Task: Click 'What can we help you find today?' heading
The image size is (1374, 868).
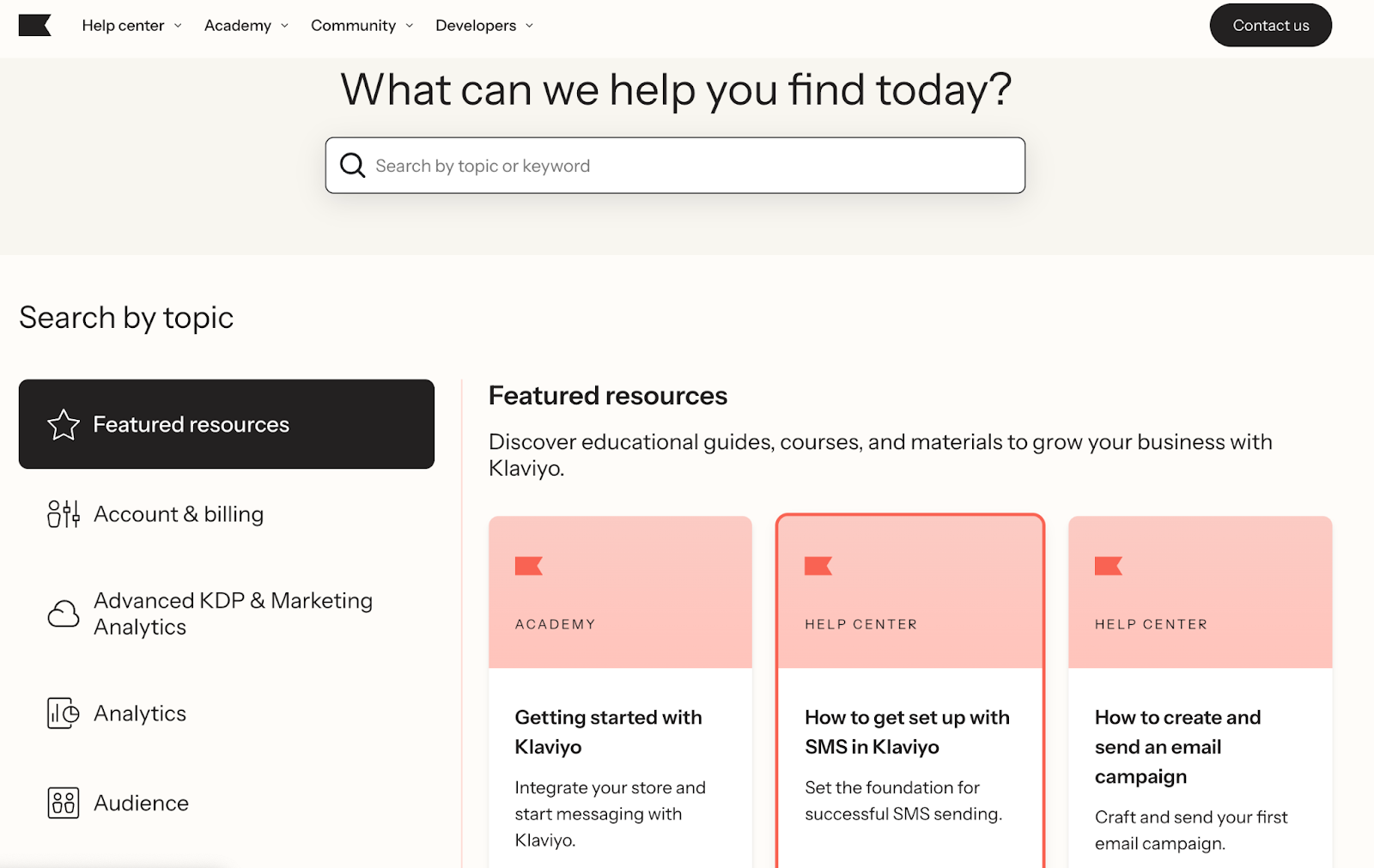Action: [676, 89]
